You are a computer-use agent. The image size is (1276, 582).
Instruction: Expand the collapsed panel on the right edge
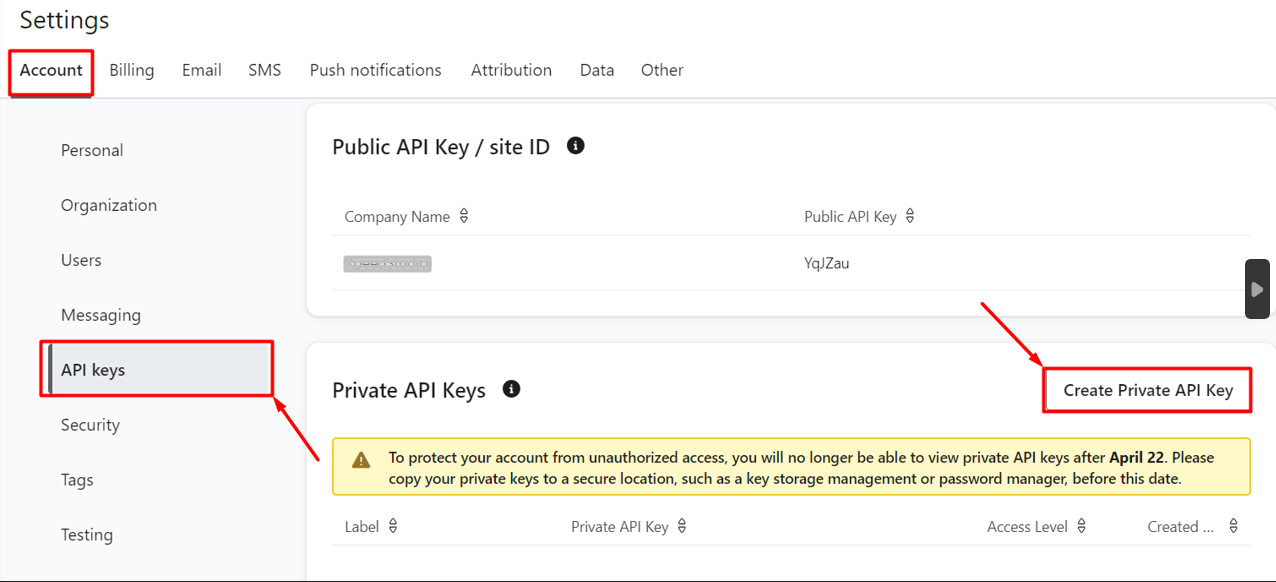(x=1257, y=288)
